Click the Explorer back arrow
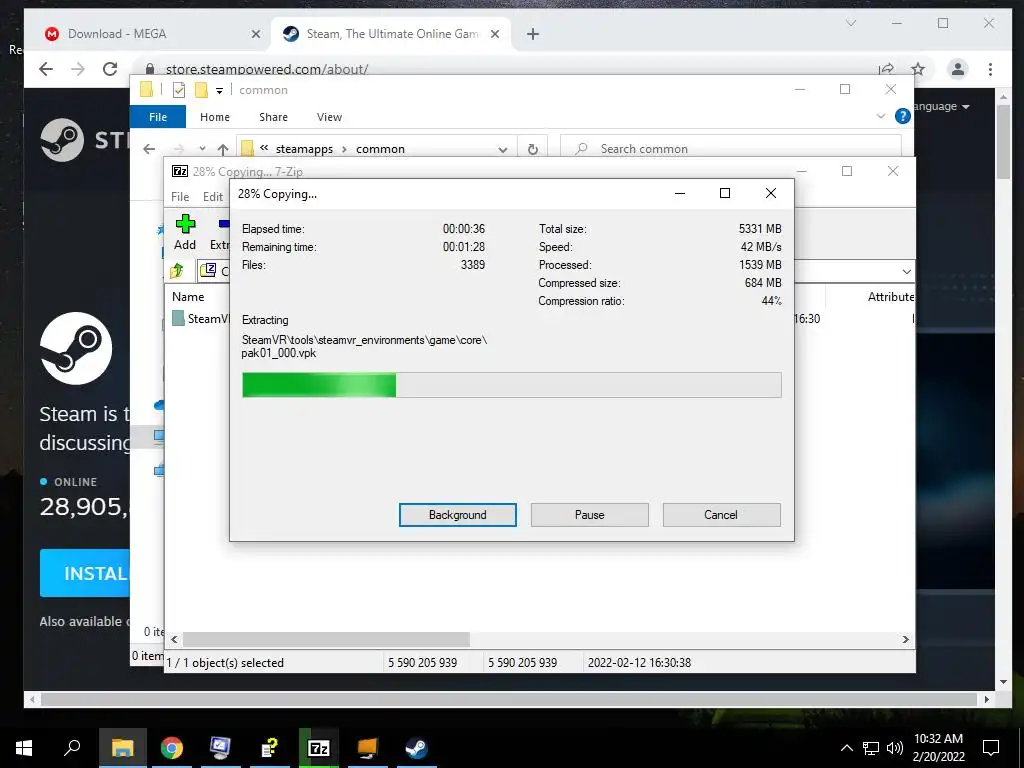The image size is (1024, 768). pos(150,149)
